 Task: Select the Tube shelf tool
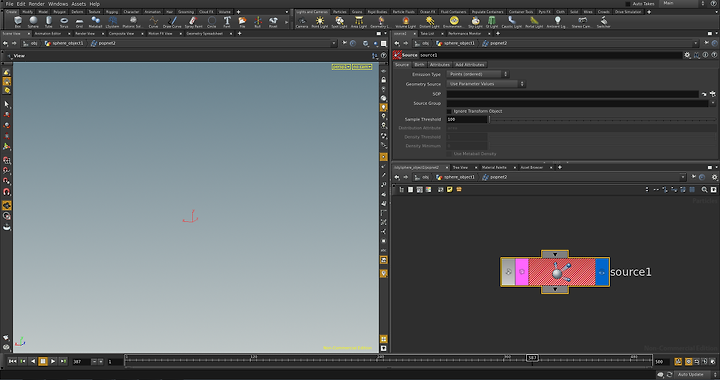point(49,22)
